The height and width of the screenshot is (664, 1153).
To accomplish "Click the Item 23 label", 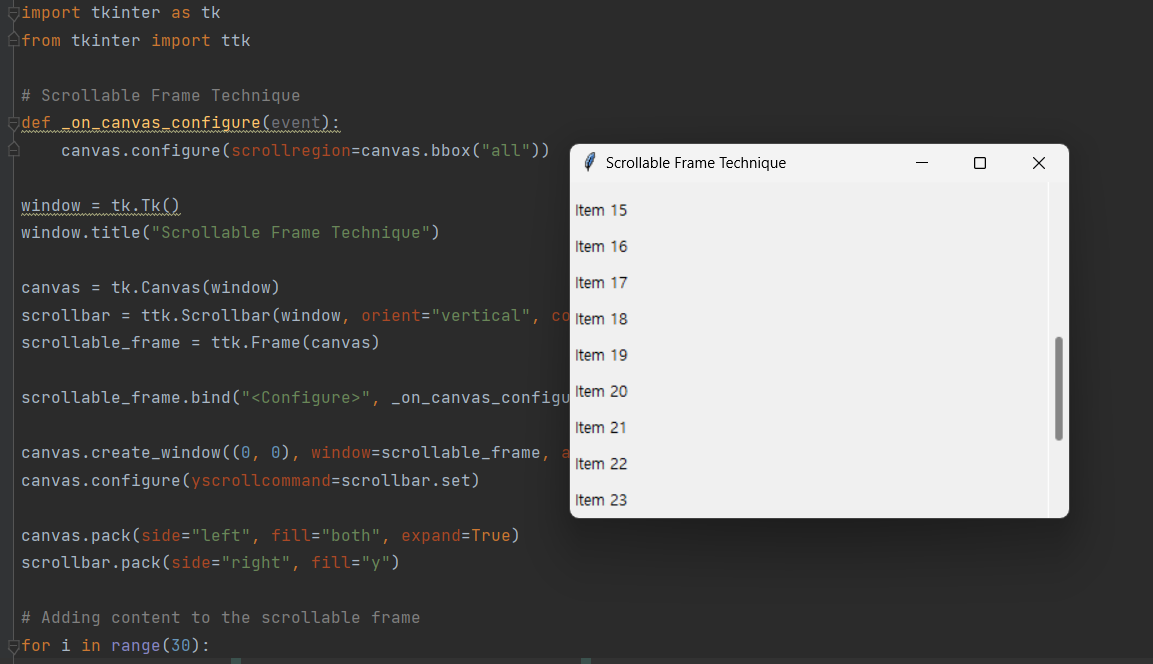I will click(601, 500).
